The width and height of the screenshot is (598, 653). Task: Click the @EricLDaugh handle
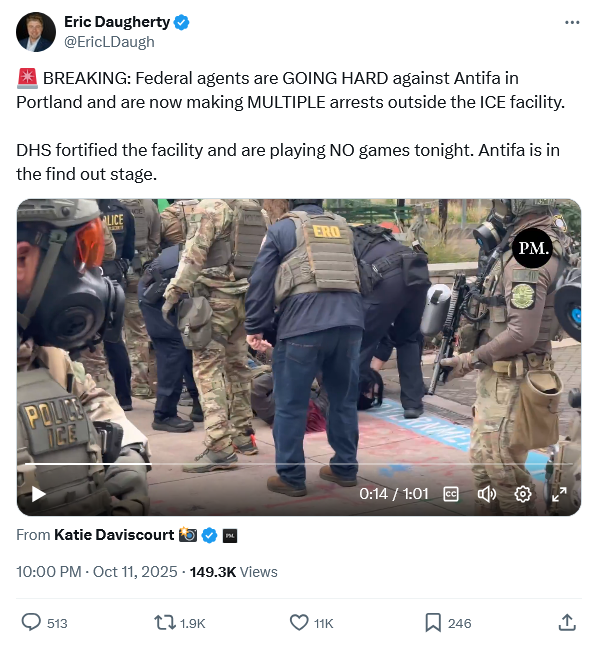pyautogui.click(x=109, y=42)
